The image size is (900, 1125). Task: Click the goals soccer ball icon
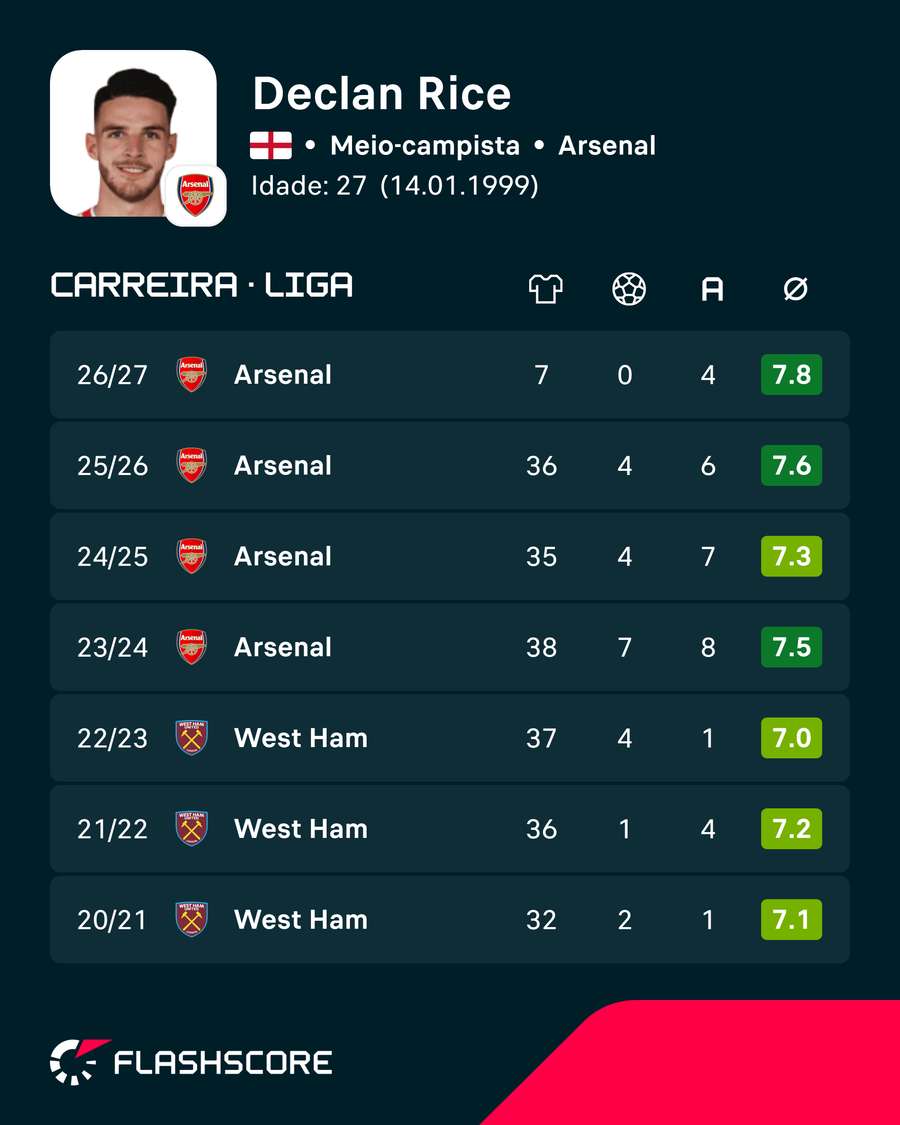tap(629, 289)
